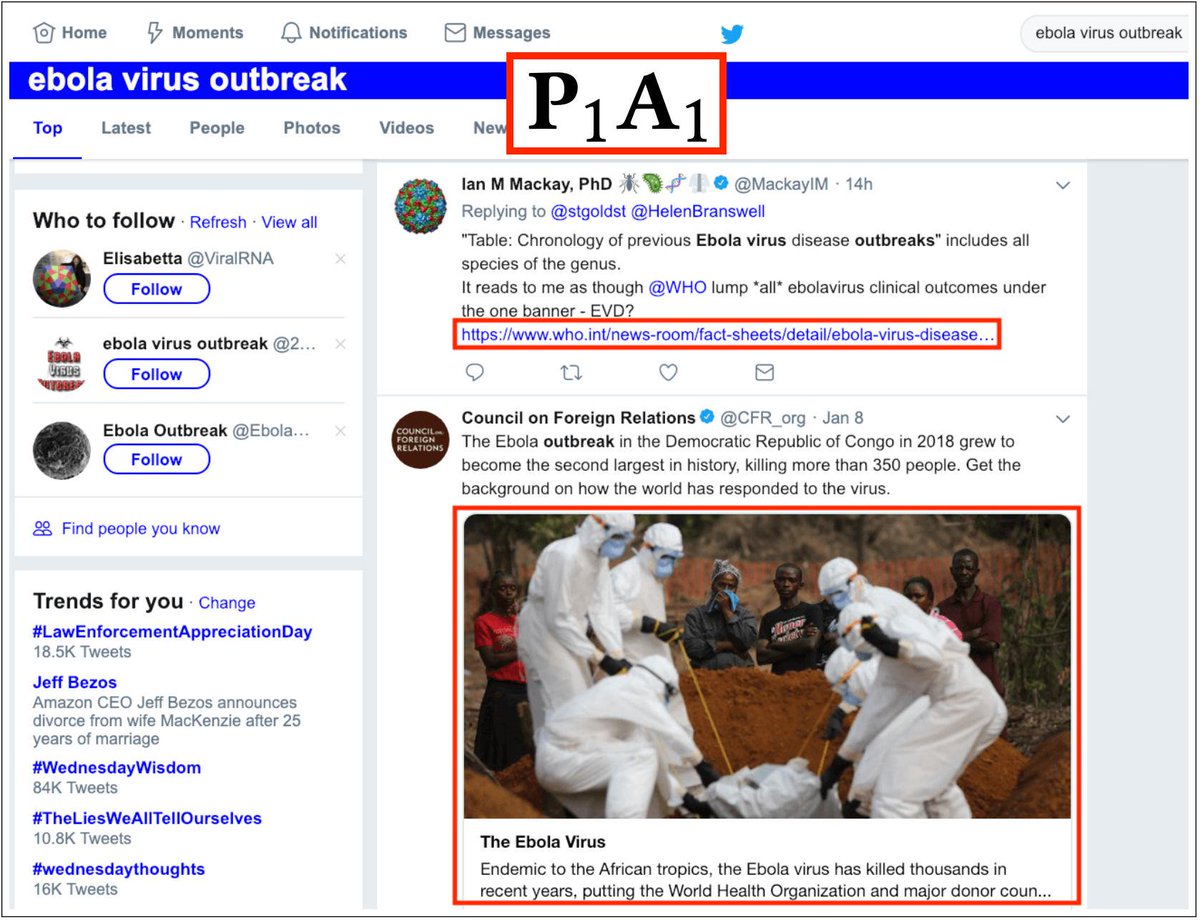The height and width of the screenshot is (920, 1200).
Task: Open The Ebola Virus article card title
Action: (543, 841)
